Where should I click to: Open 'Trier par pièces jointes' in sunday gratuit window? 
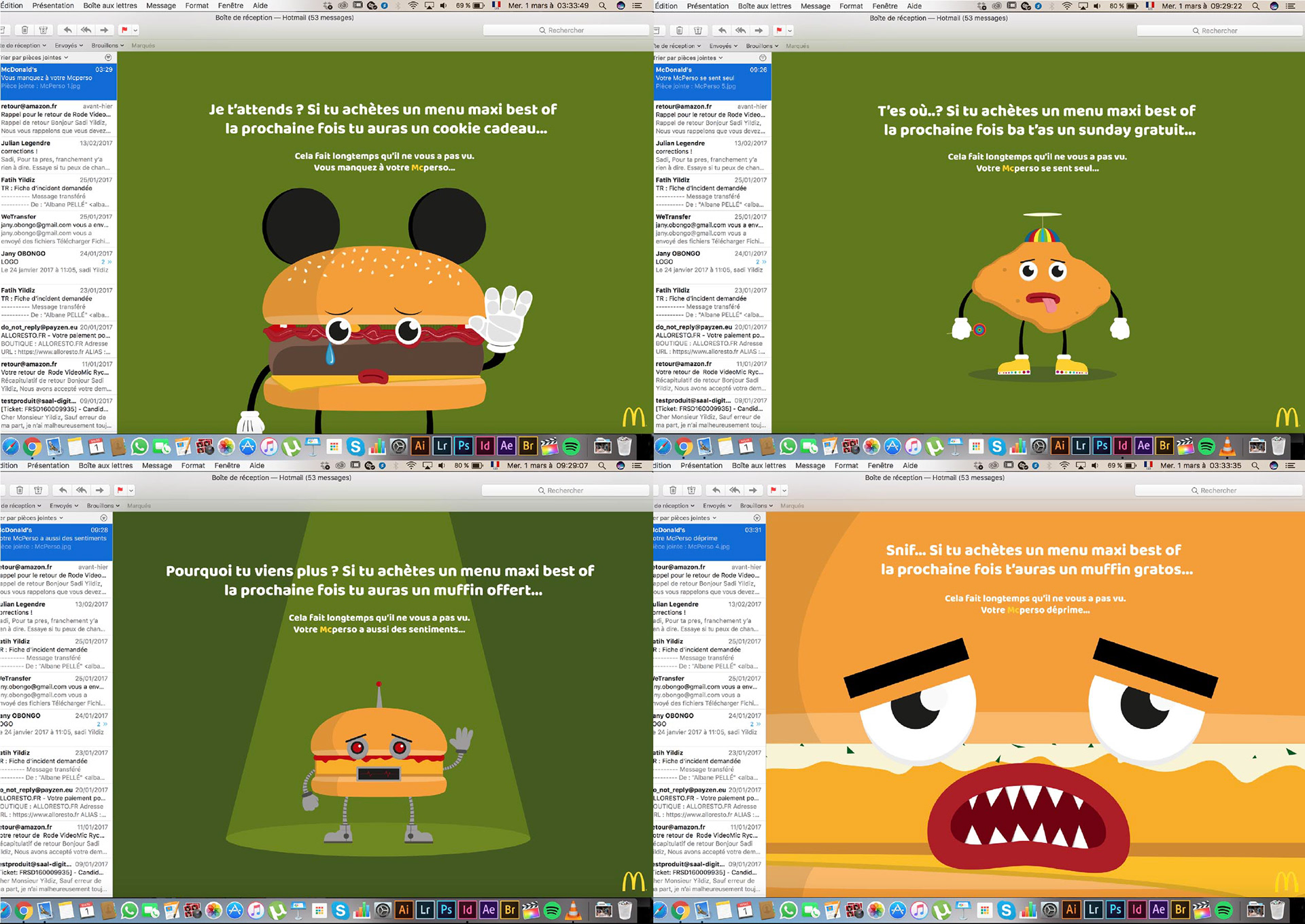pyautogui.click(x=689, y=58)
